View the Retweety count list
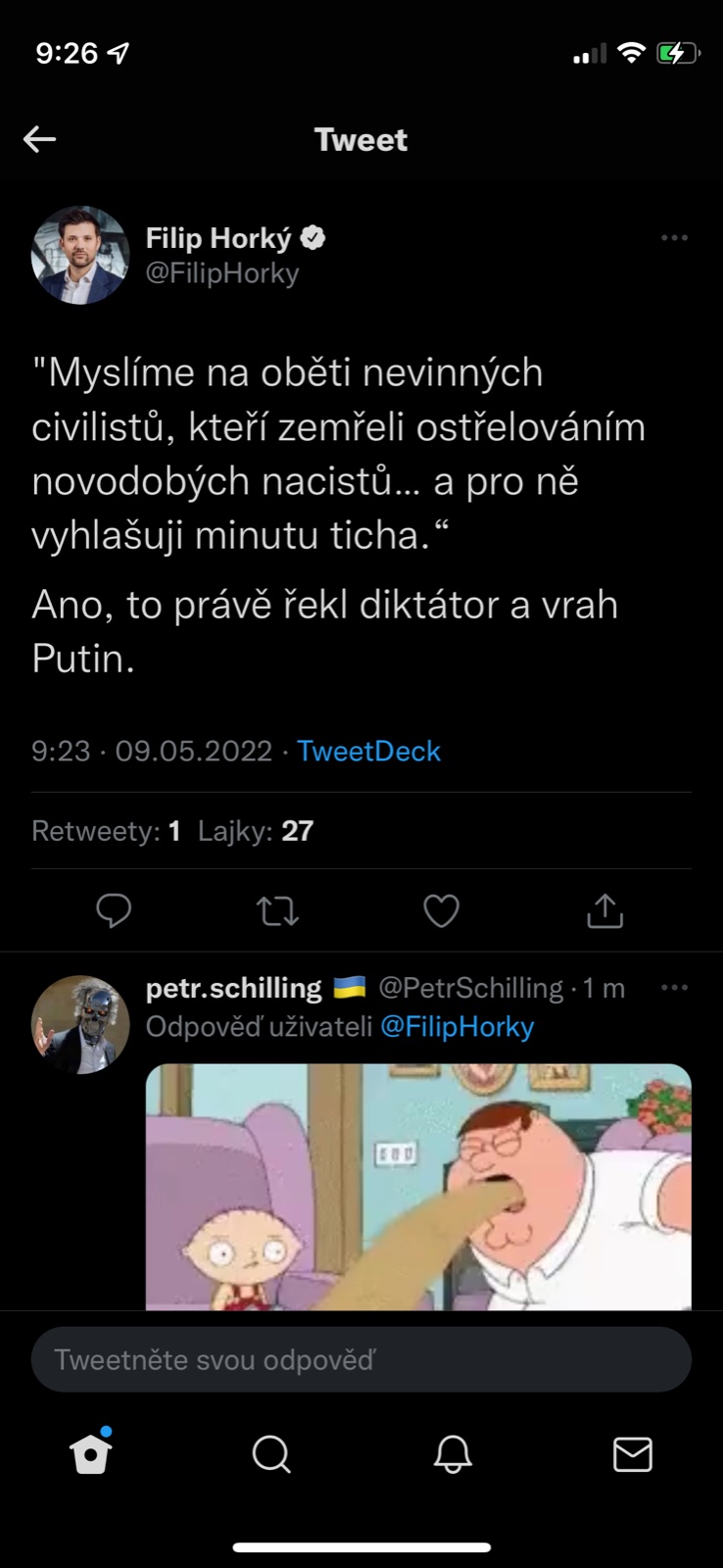The image size is (723, 1568). [x=106, y=831]
